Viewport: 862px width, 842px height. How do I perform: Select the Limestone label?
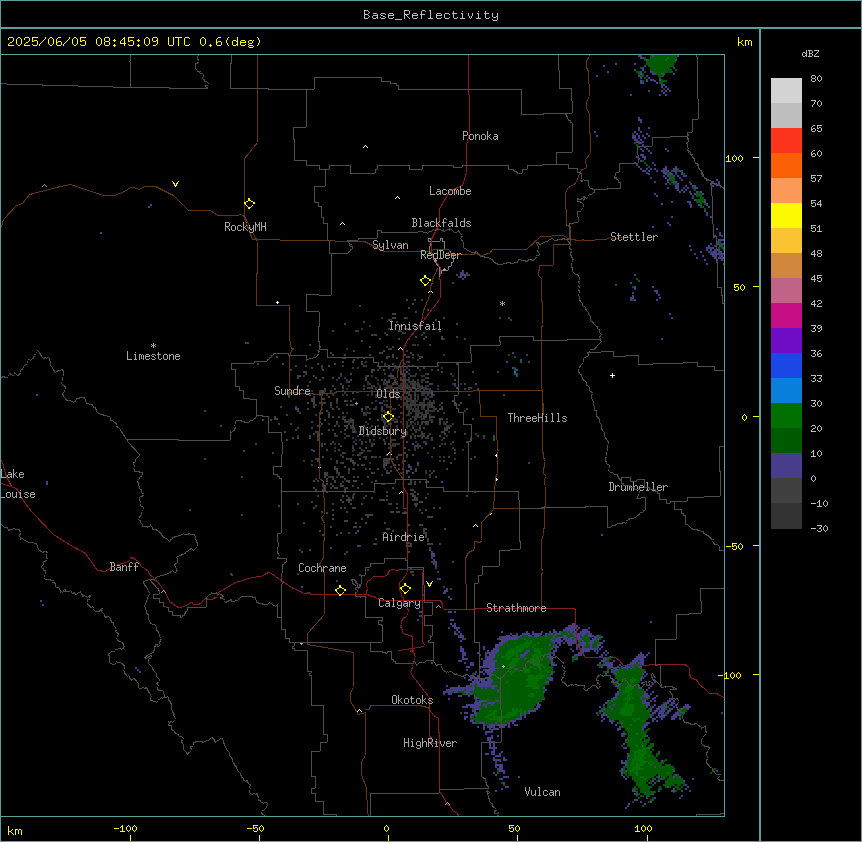(x=153, y=356)
